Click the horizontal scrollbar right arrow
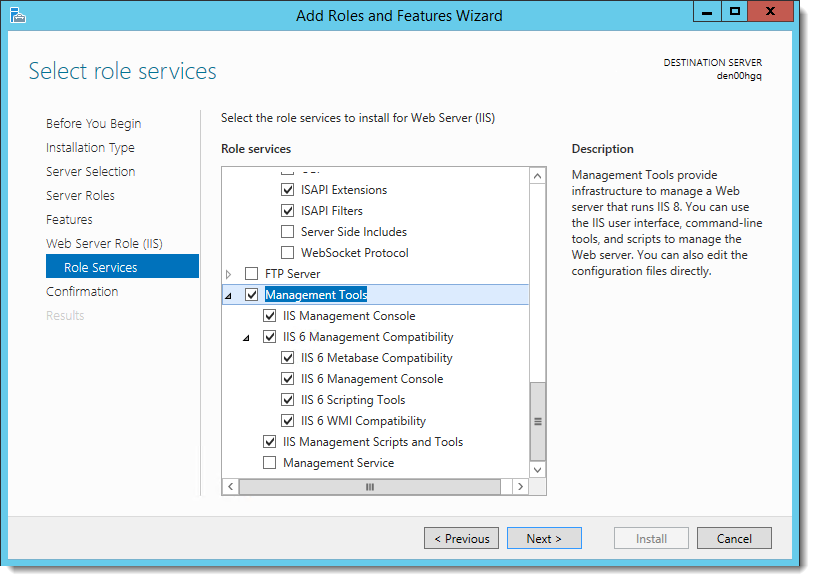815x581 pixels. coord(519,487)
